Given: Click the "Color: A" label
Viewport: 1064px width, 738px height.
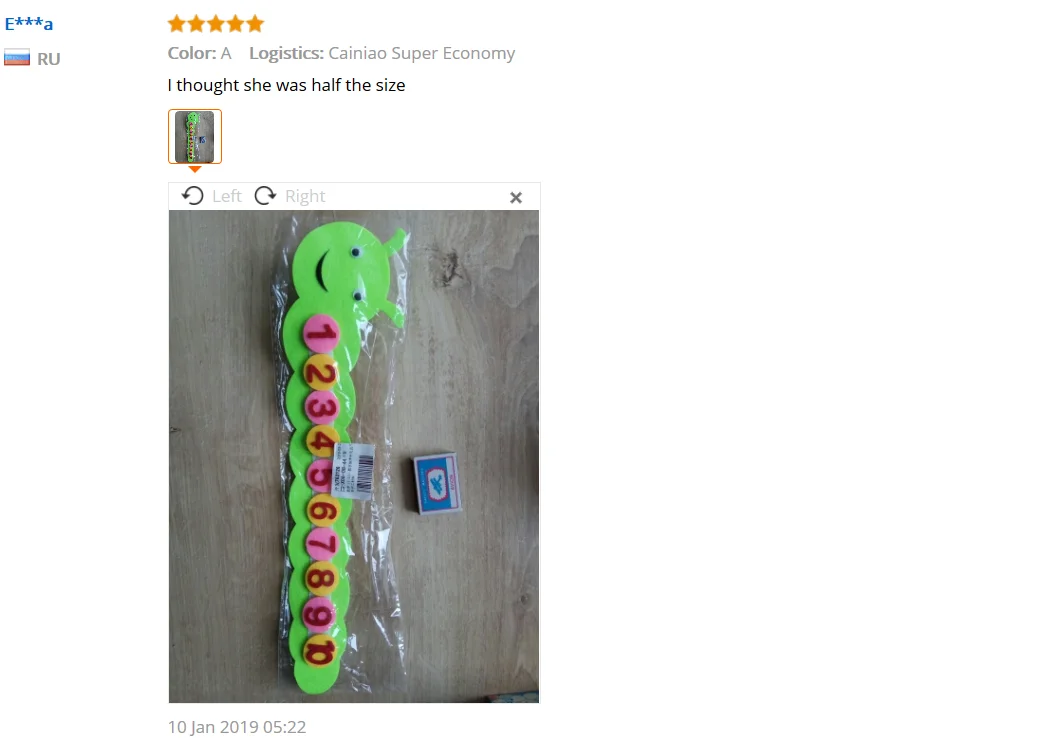Looking at the screenshot, I should coord(200,53).
